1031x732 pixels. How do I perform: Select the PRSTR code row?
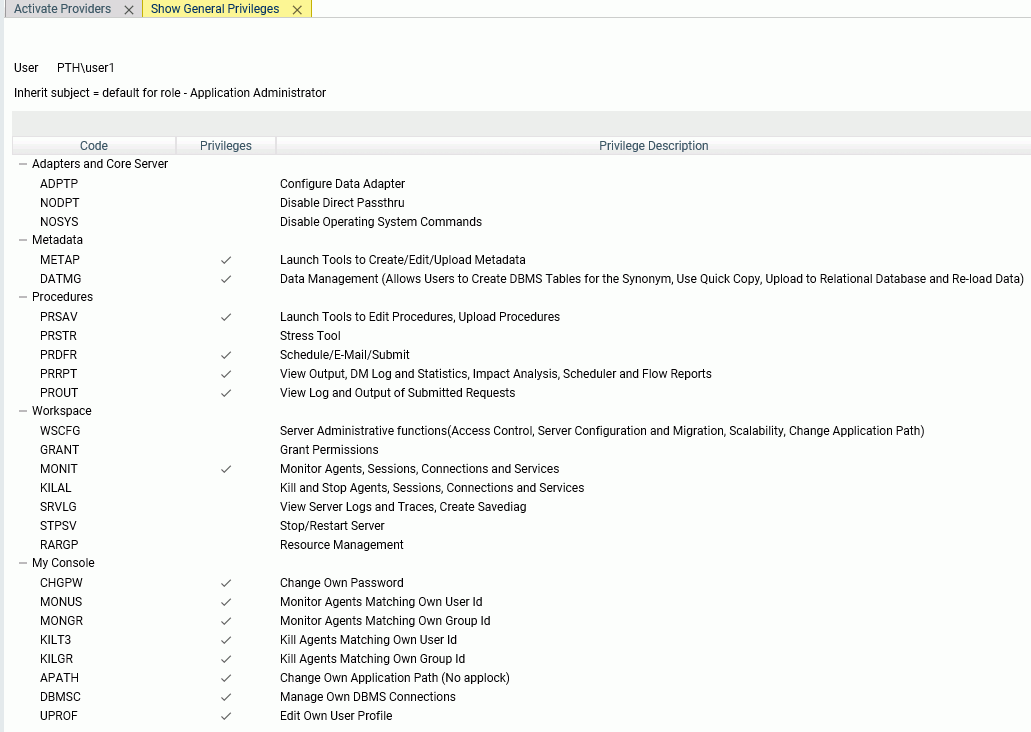coord(59,336)
